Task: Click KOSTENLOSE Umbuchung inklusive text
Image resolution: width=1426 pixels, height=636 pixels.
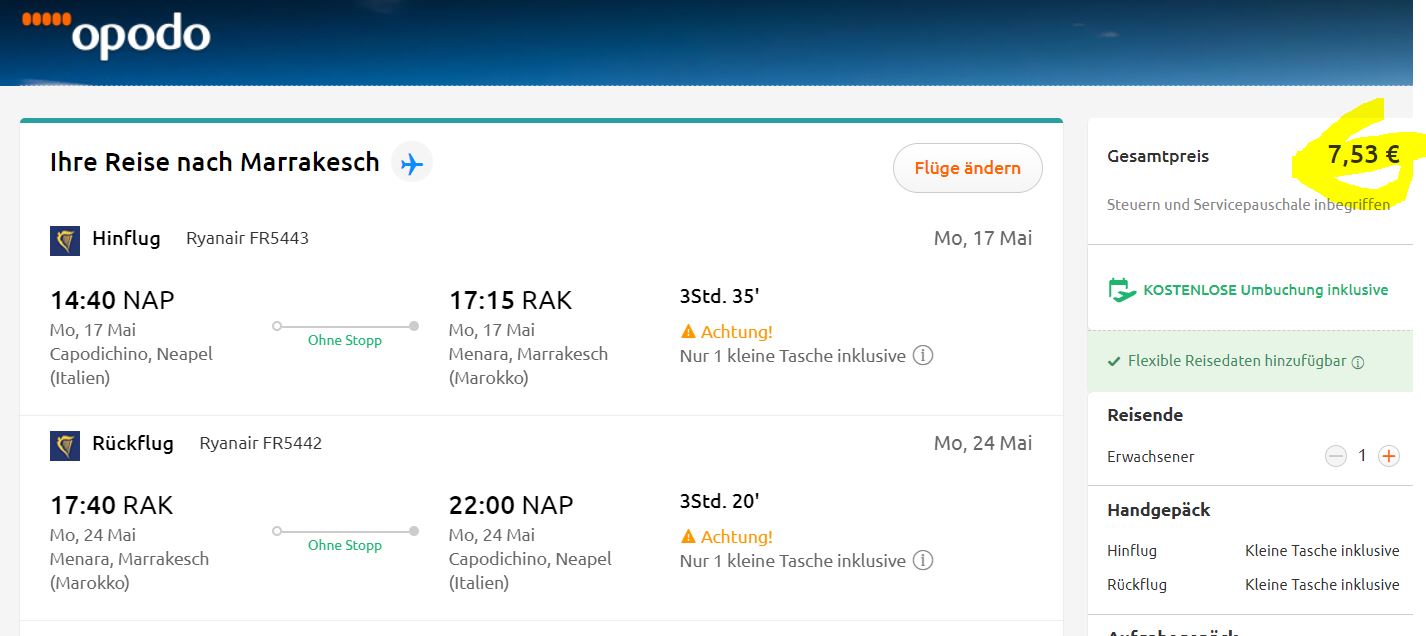Action: (x=1265, y=290)
